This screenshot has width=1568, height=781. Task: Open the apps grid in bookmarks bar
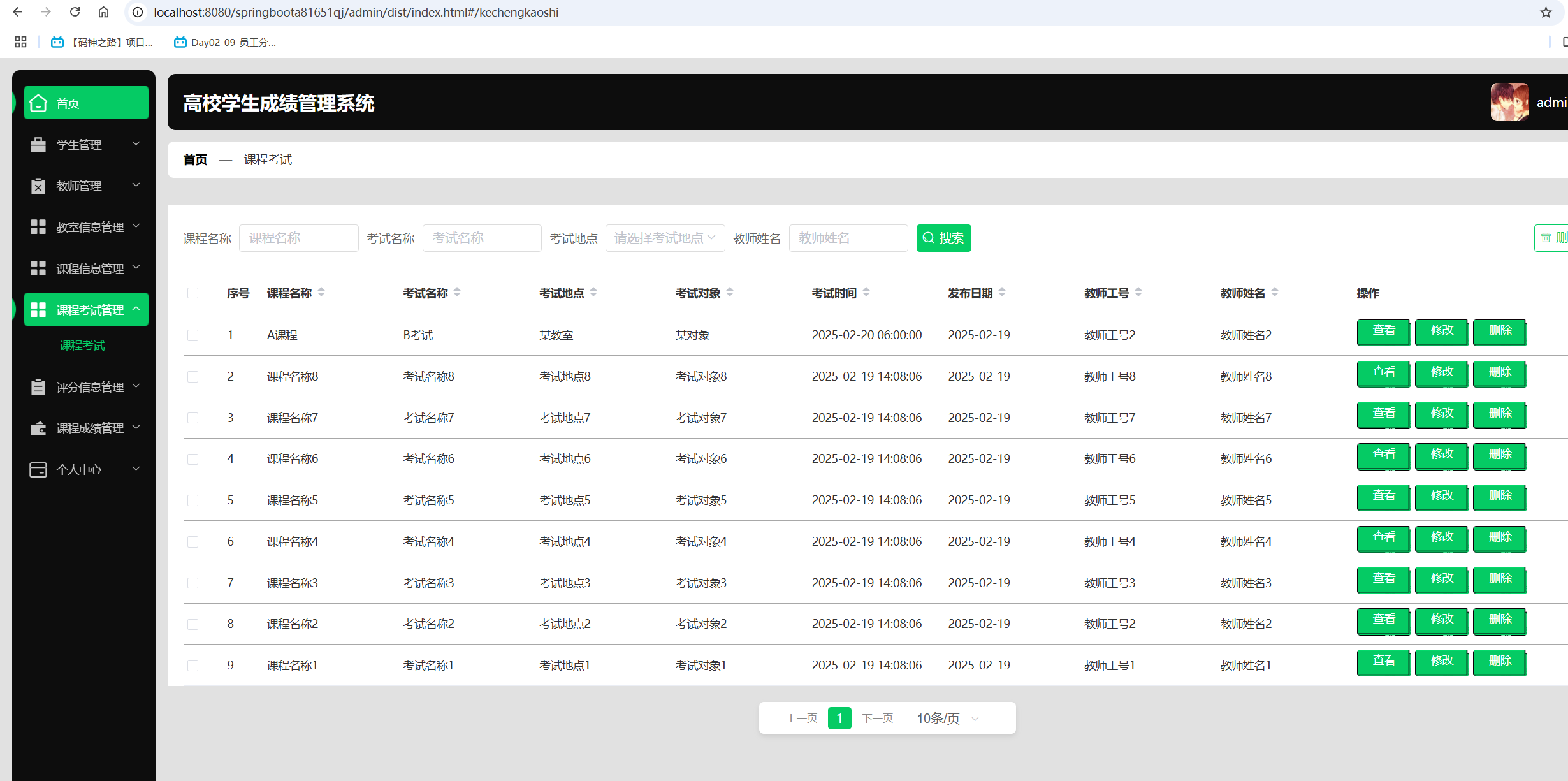tap(20, 42)
